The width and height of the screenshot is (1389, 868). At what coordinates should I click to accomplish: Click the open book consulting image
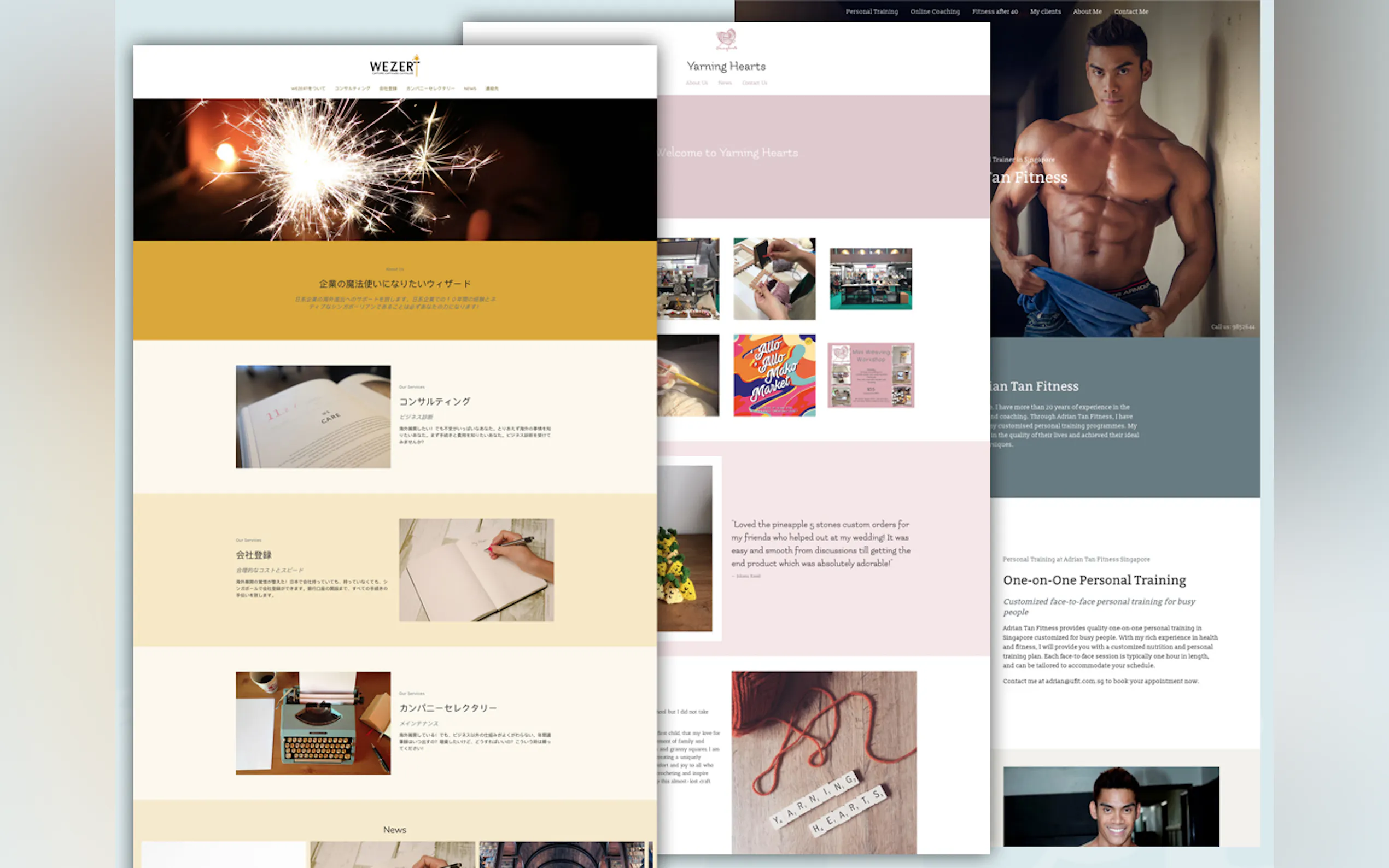(x=313, y=416)
